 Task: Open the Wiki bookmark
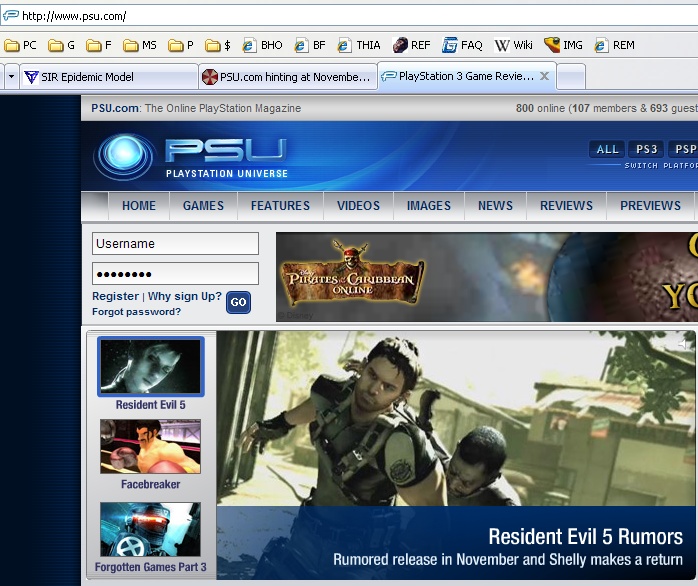pyautogui.click(x=514, y=45)
